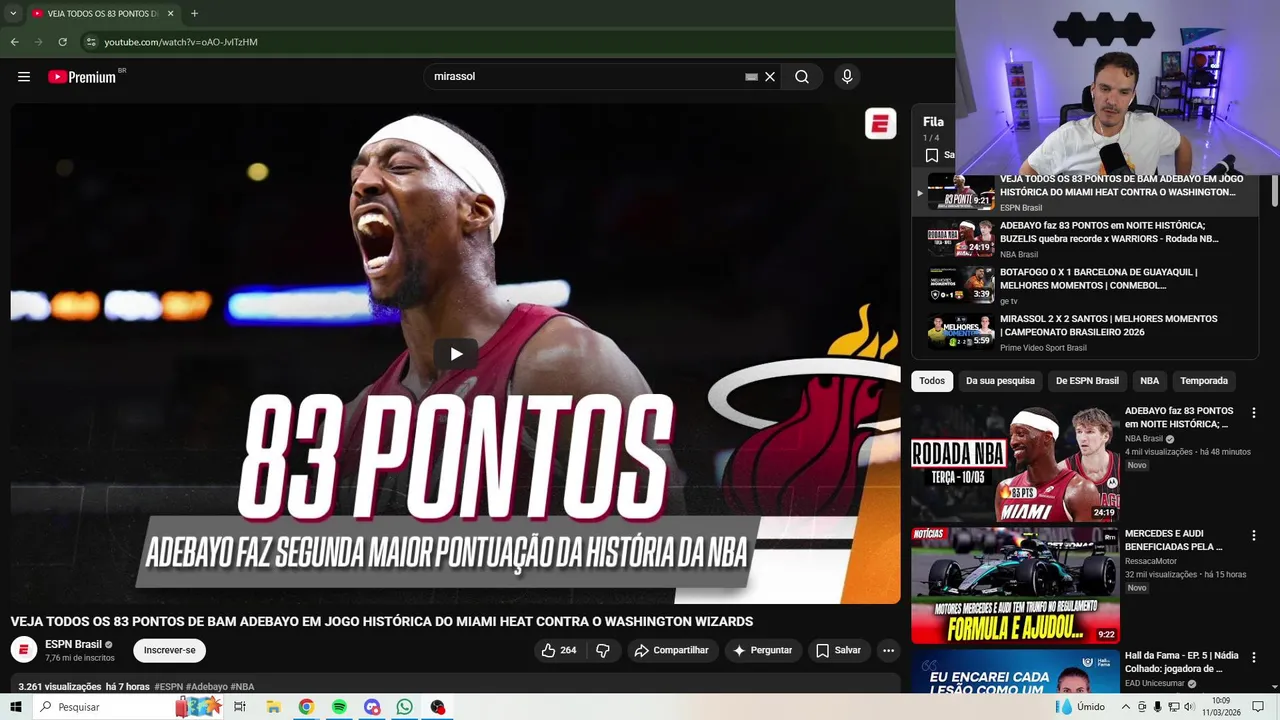
Task: Open options for Hall da Fama recommendation
Action: pos(1253,657)
